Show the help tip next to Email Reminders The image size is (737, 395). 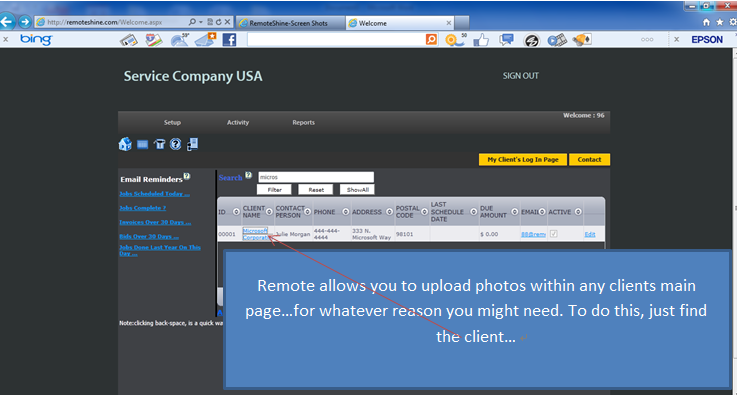click(187, 176)
